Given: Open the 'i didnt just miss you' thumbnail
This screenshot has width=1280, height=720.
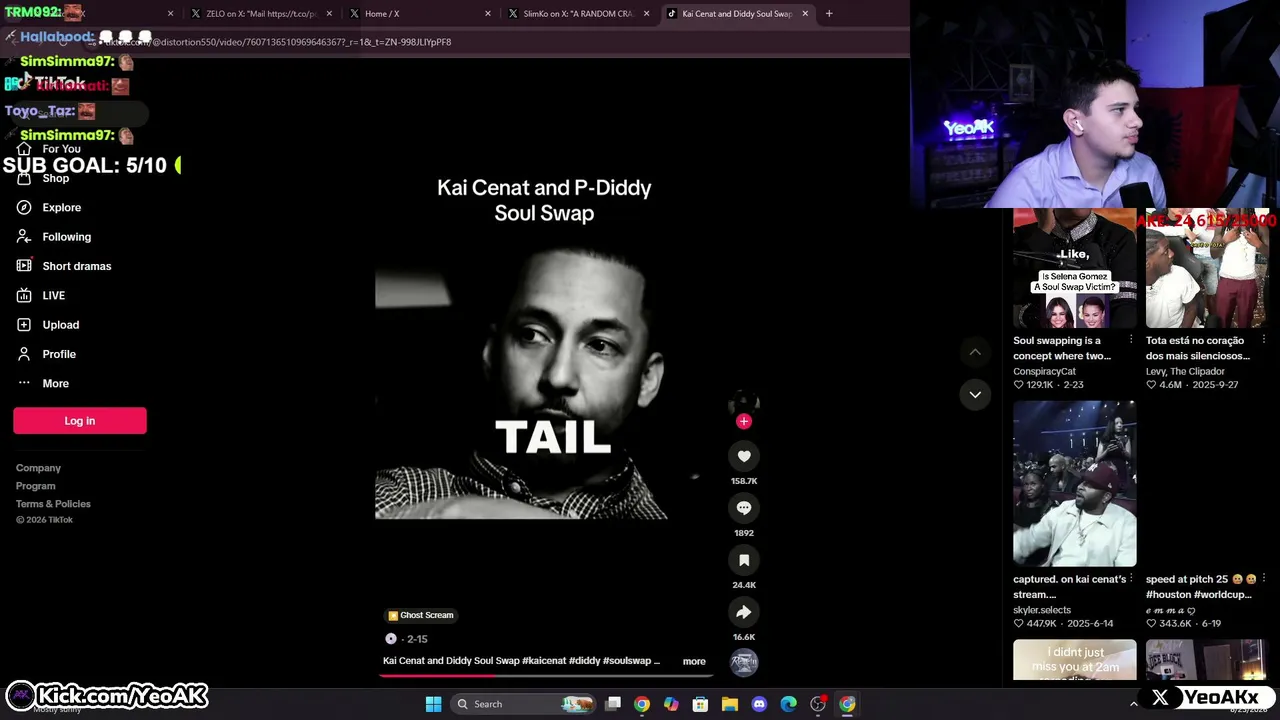Looking at the screenshot, I should (1075, 660).
